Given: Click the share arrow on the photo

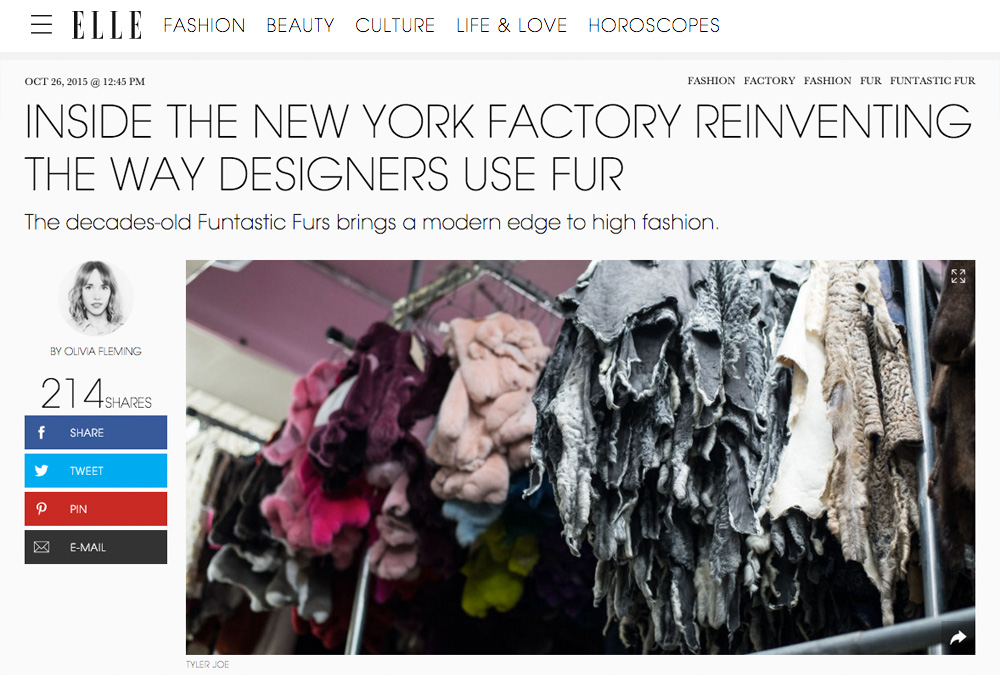Looking at the screenshot, I should coord(958,637).
